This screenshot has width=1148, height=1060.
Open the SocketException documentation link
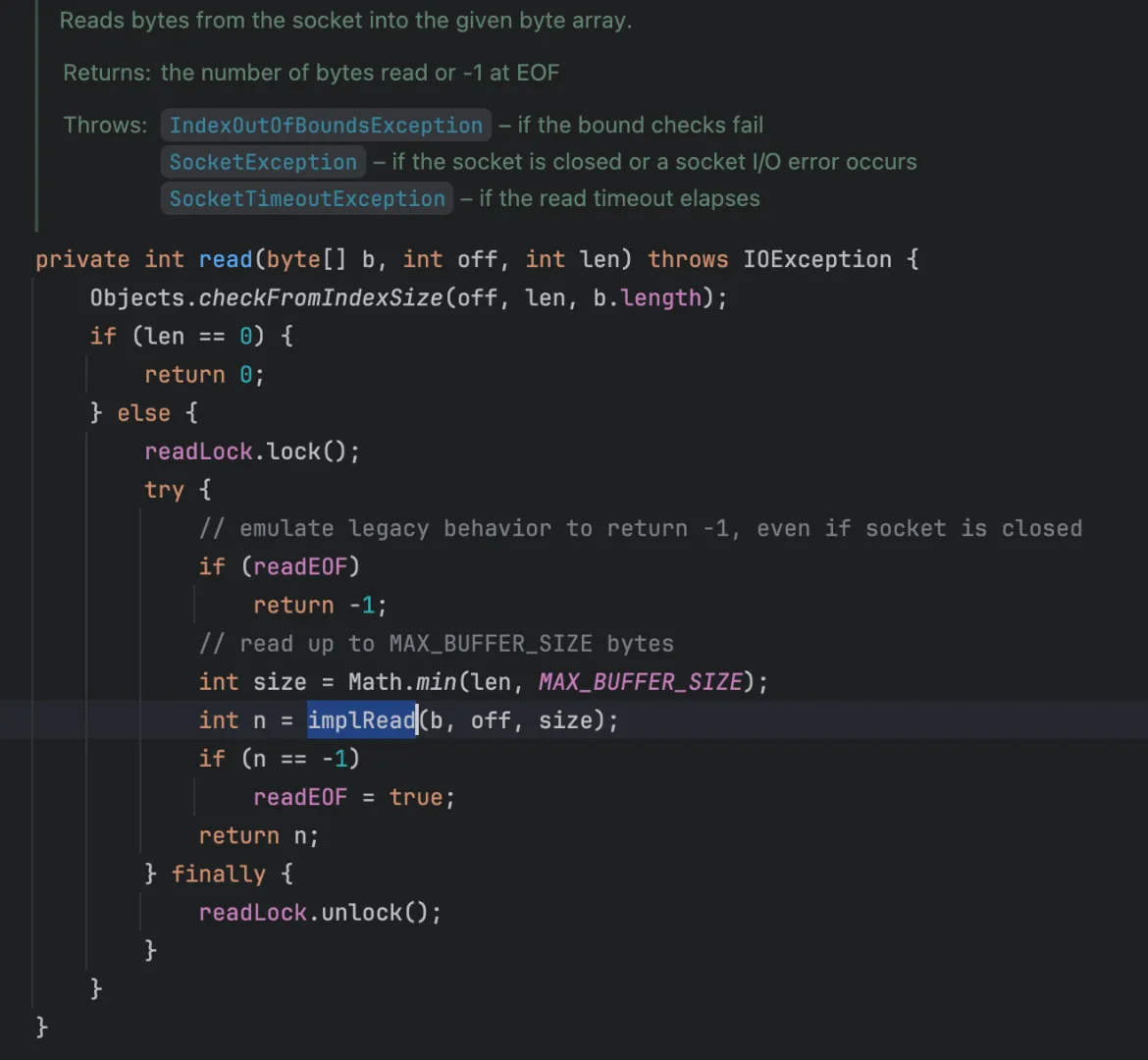tap(263, 162)
